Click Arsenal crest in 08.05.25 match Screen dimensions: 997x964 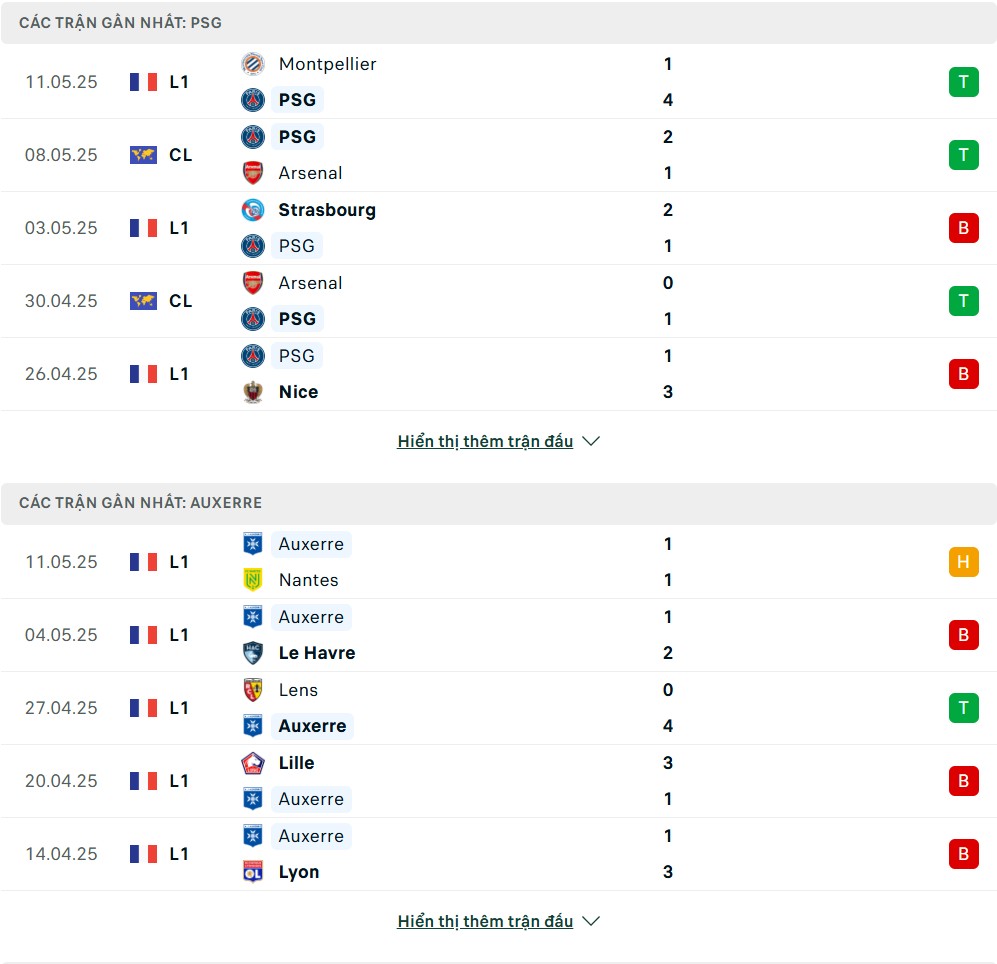pyautogui.click(x=253, y=173)
